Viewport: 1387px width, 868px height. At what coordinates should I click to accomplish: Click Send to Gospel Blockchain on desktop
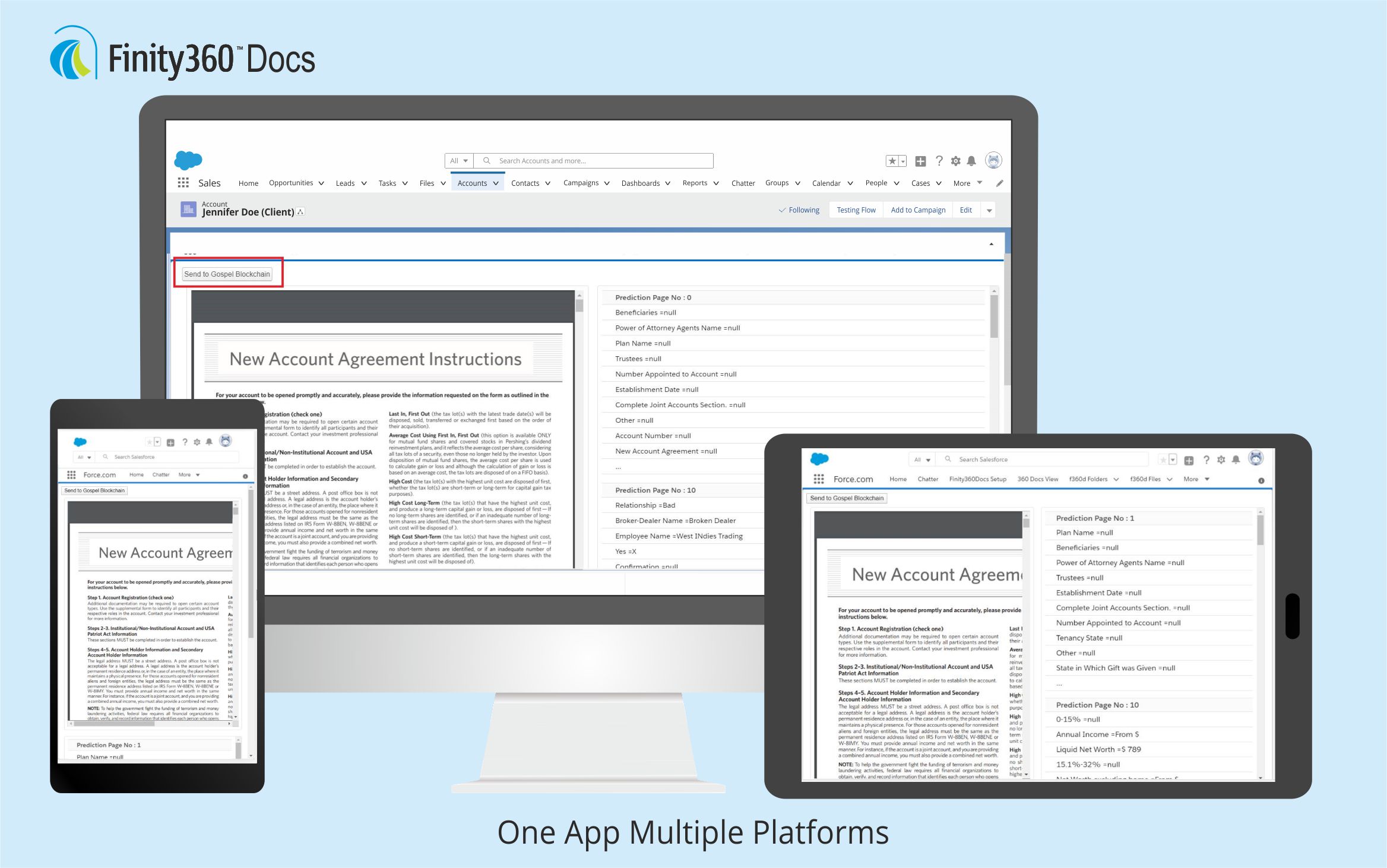(227, 274)
